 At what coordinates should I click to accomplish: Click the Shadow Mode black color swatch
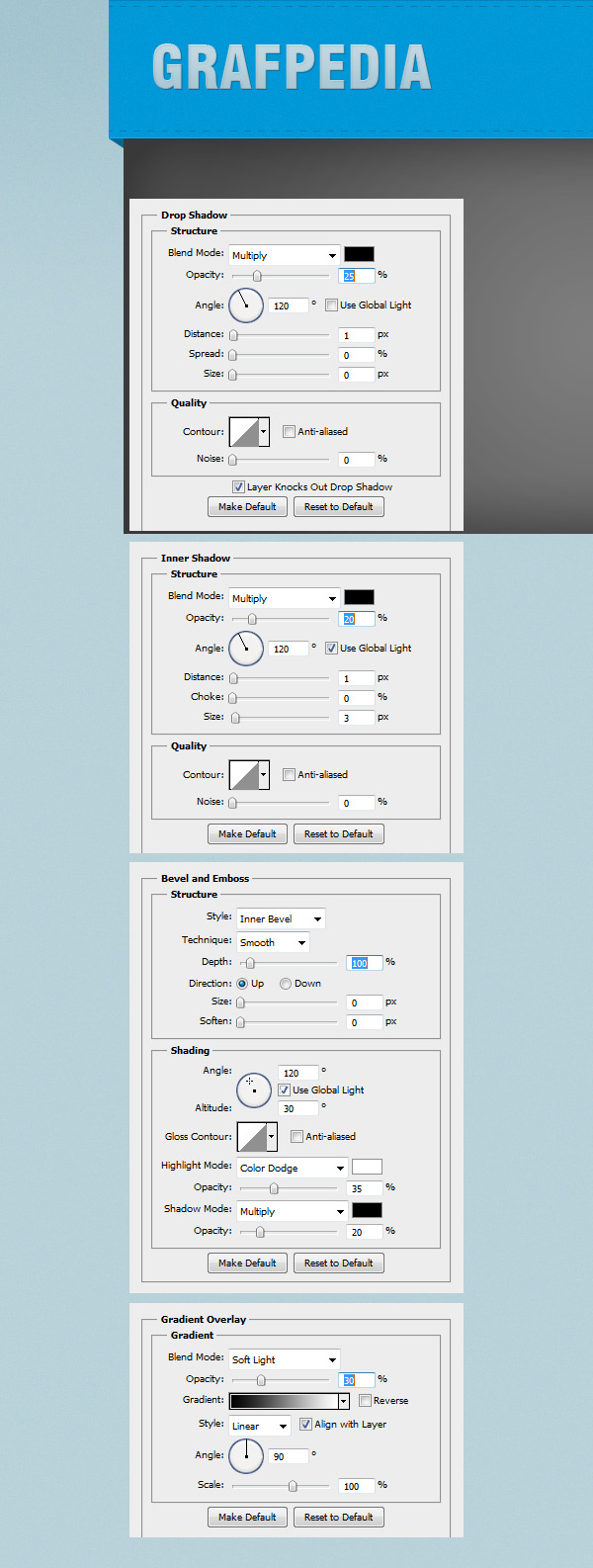pyautogui.click(x=367, y=1210)
